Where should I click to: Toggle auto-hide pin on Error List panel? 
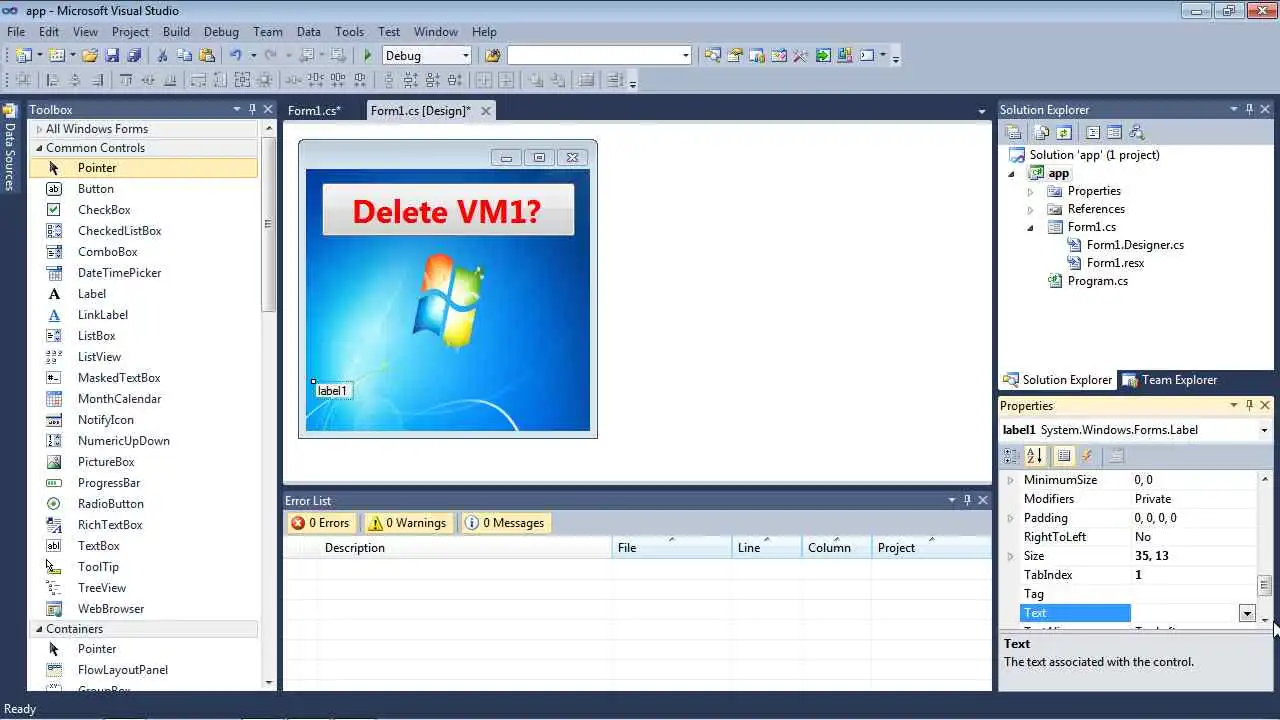click(x=967, y=500)
